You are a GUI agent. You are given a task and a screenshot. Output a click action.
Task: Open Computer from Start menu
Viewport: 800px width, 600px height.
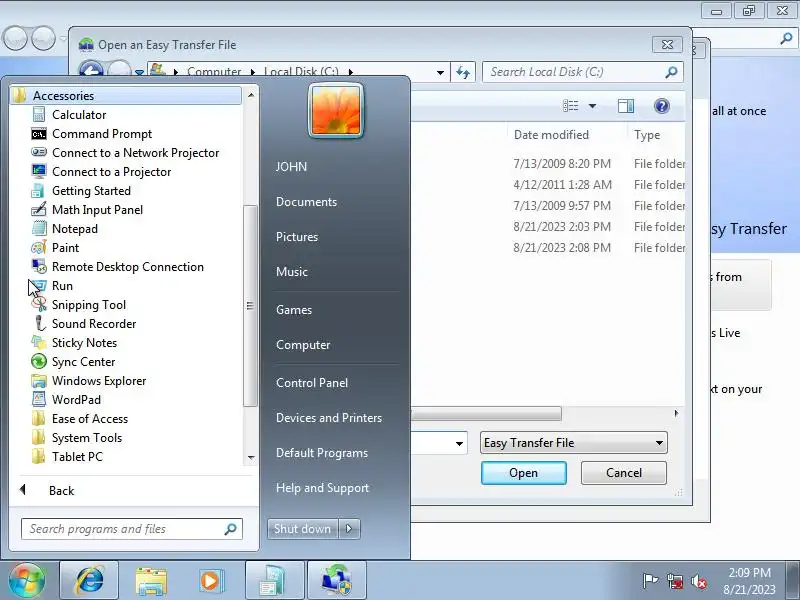[x=303, y=345]
